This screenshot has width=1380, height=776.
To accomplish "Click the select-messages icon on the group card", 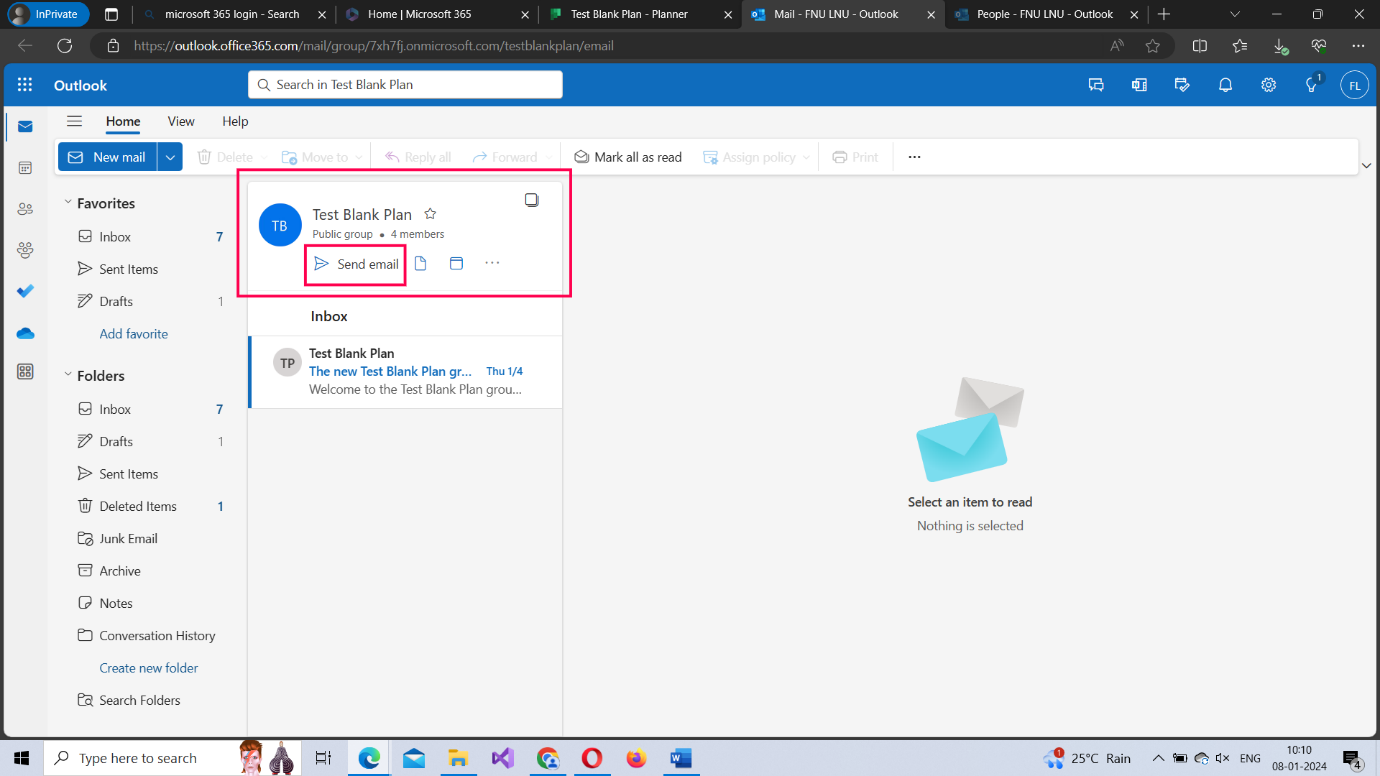I will click(x=532, y=200).
